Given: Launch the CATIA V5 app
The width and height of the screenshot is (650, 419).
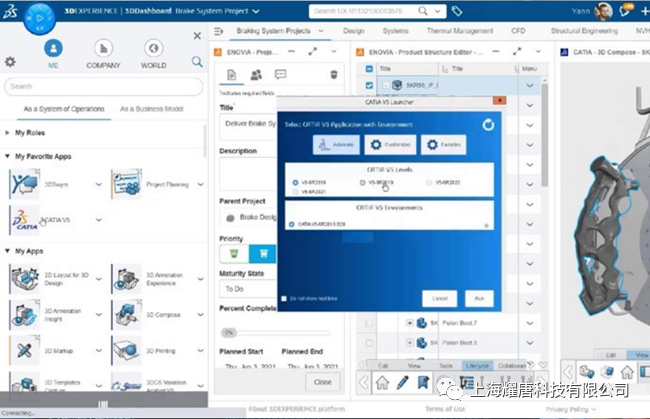Looking at the screenshot, I should pos(25,220).
